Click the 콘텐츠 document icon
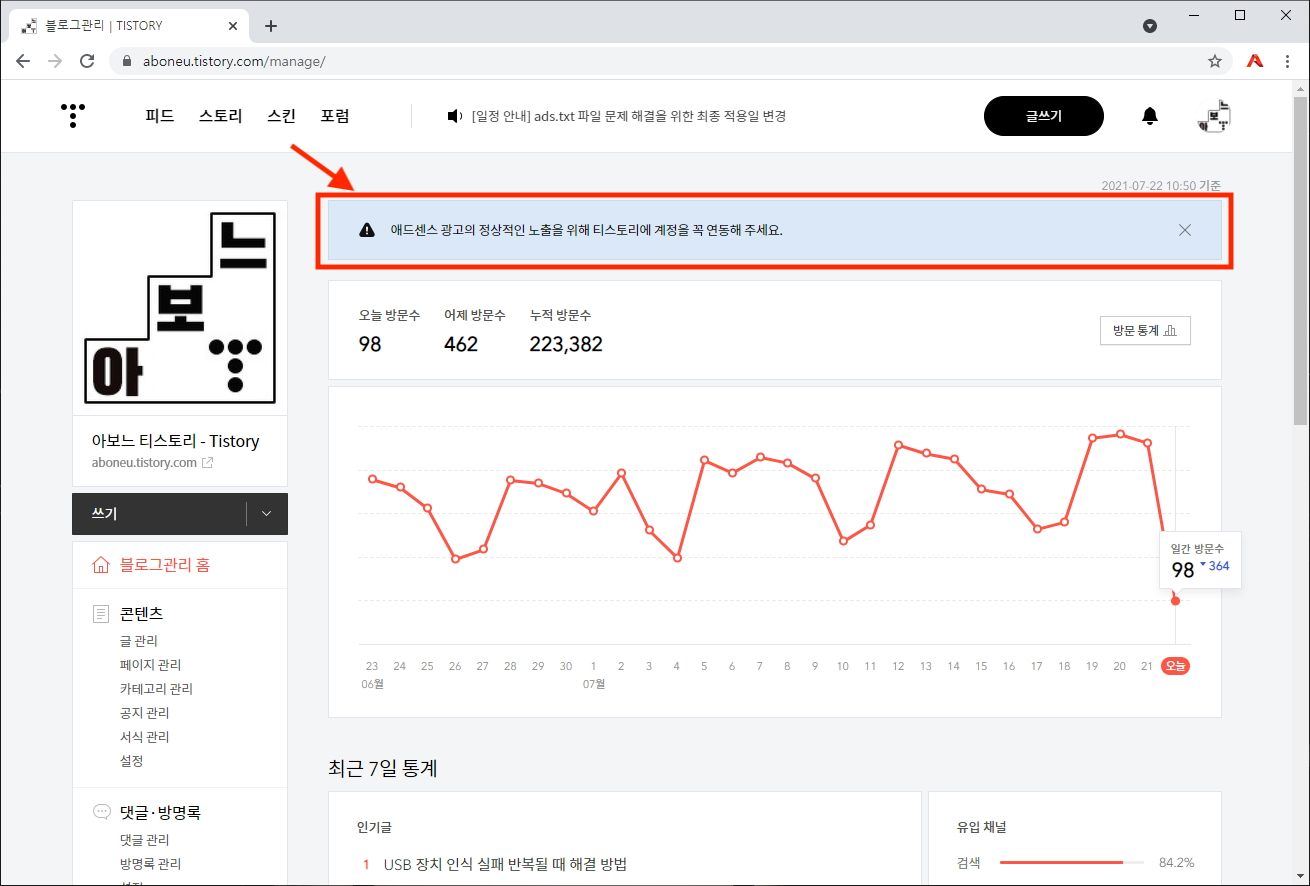Screen dimensions: 1310x886 101,613
